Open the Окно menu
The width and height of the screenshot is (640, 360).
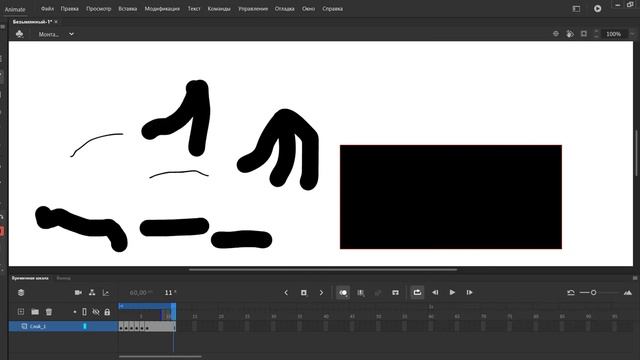[308, 9]
